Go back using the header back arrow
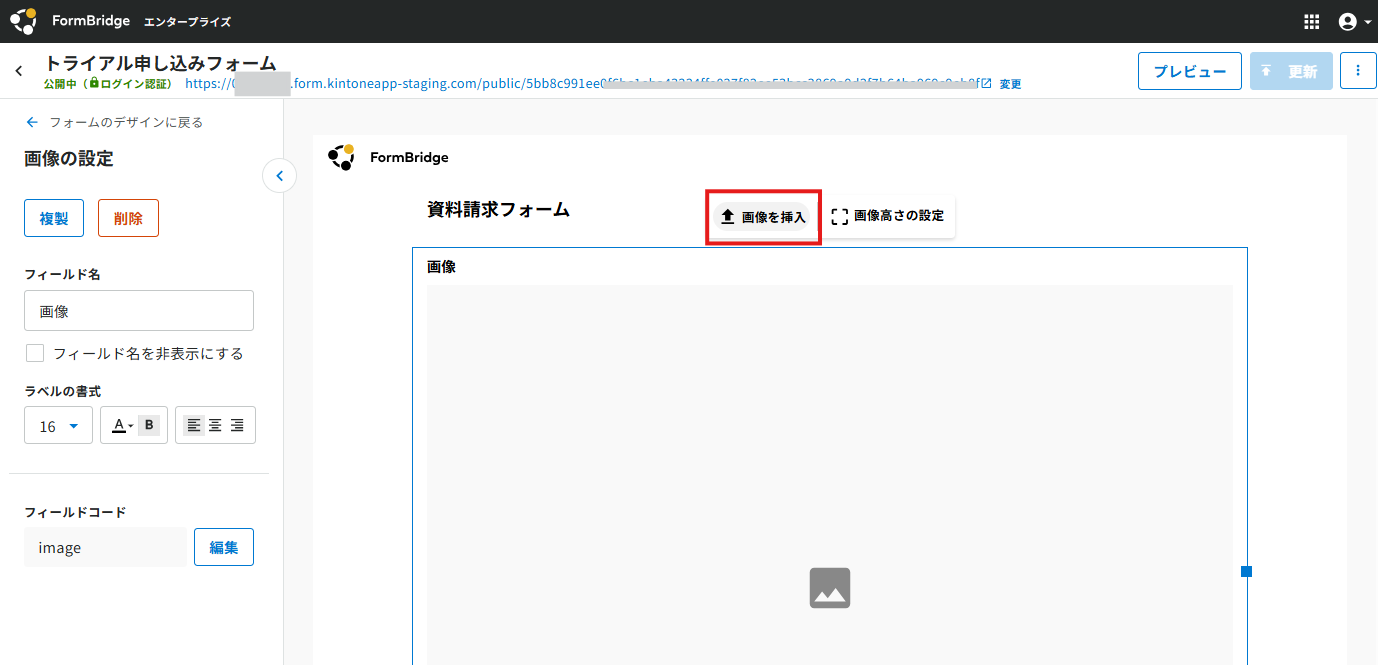This screenshot has height=665, width=1378. pos(18,71)
